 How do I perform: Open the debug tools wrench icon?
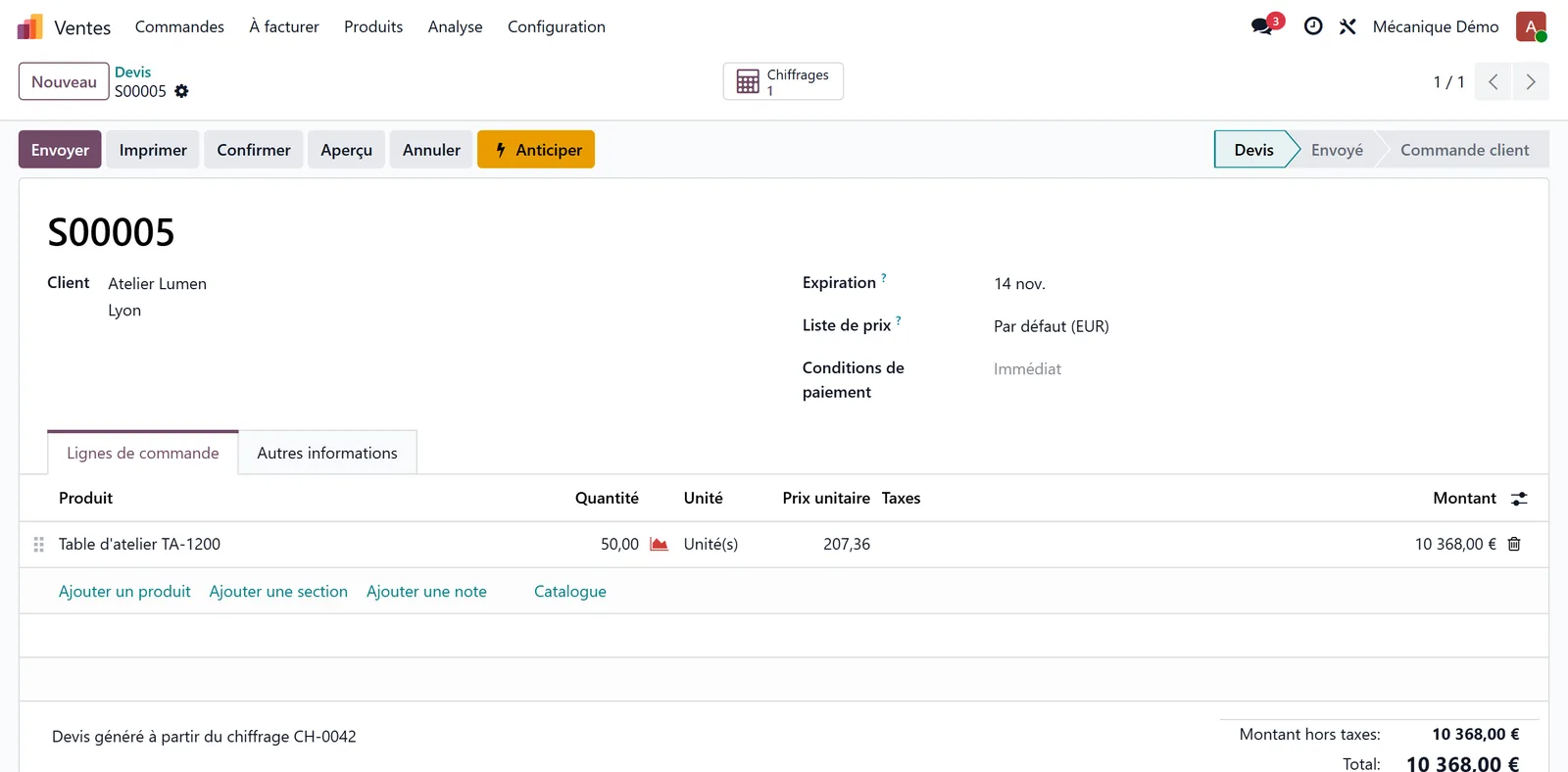pos(1348,26)
